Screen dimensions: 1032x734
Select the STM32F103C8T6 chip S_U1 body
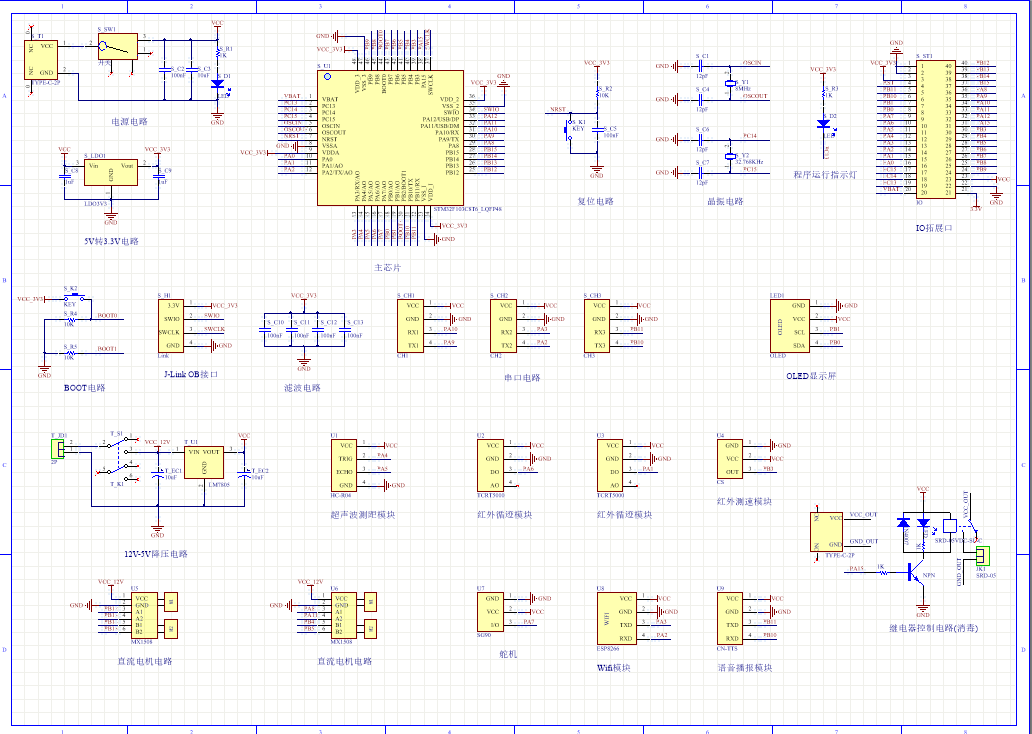click(x=390, y=138)
